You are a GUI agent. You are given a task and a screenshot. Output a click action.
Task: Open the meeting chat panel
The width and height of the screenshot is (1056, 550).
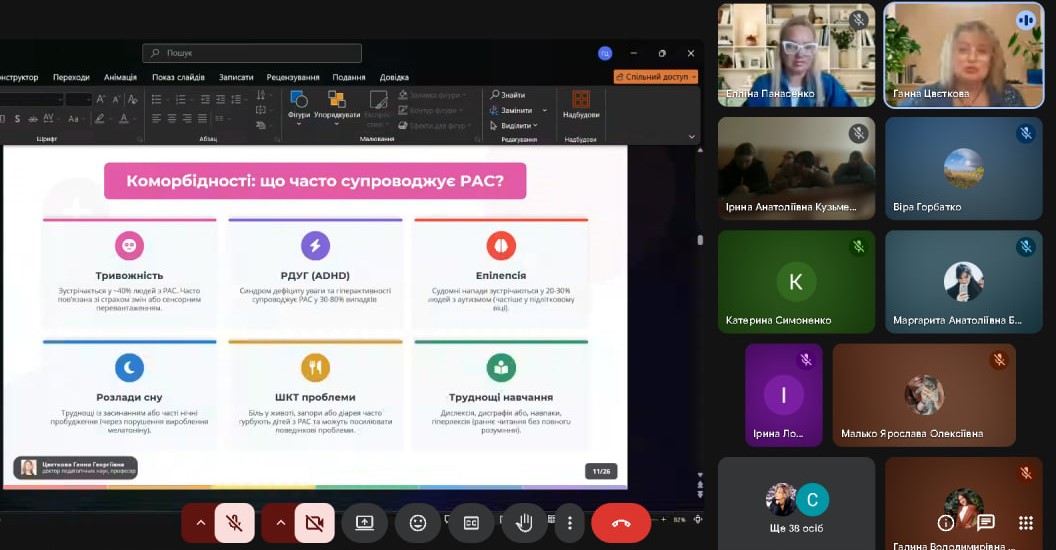985,522
